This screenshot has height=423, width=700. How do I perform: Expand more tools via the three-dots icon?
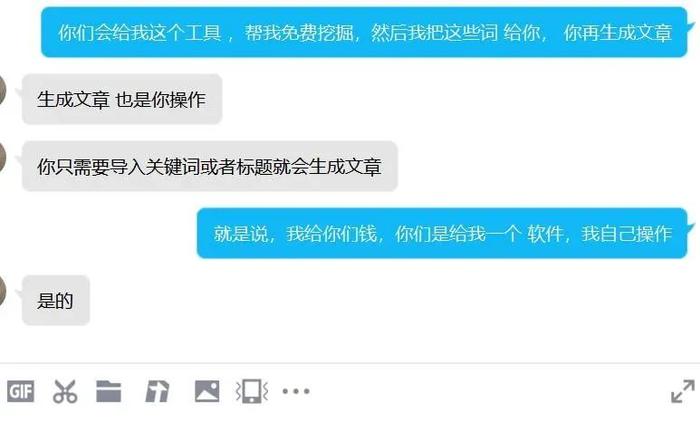[x=296, y=391]
